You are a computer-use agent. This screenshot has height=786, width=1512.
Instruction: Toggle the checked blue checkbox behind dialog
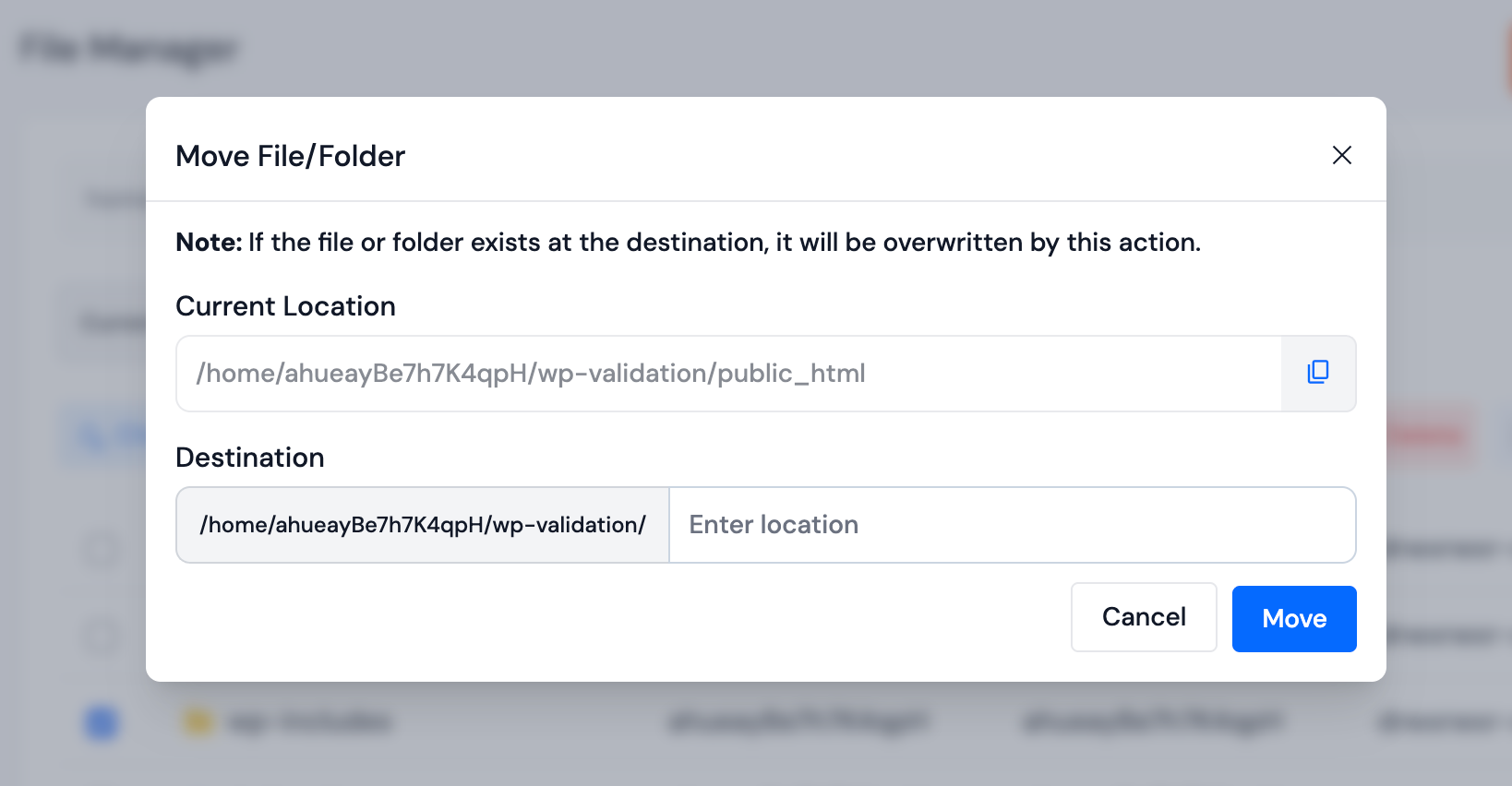(102, 721)
